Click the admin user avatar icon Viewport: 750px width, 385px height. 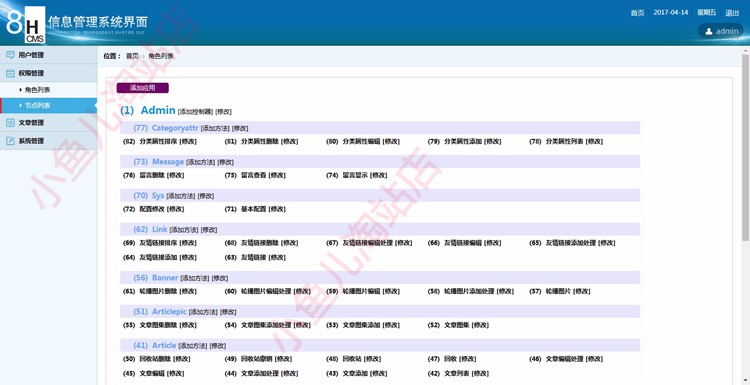point(709,31)
